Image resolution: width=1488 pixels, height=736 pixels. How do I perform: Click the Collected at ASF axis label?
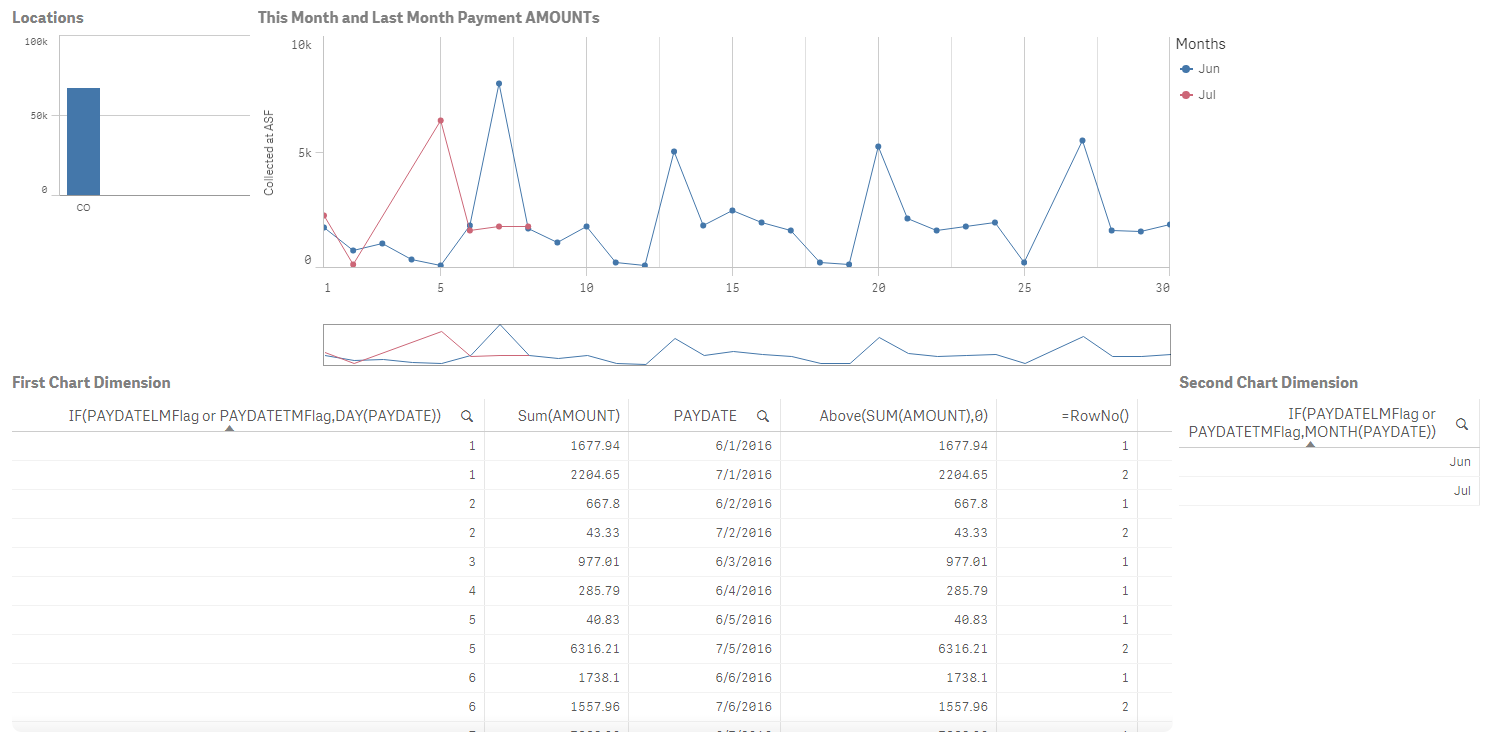coord(268,153)
